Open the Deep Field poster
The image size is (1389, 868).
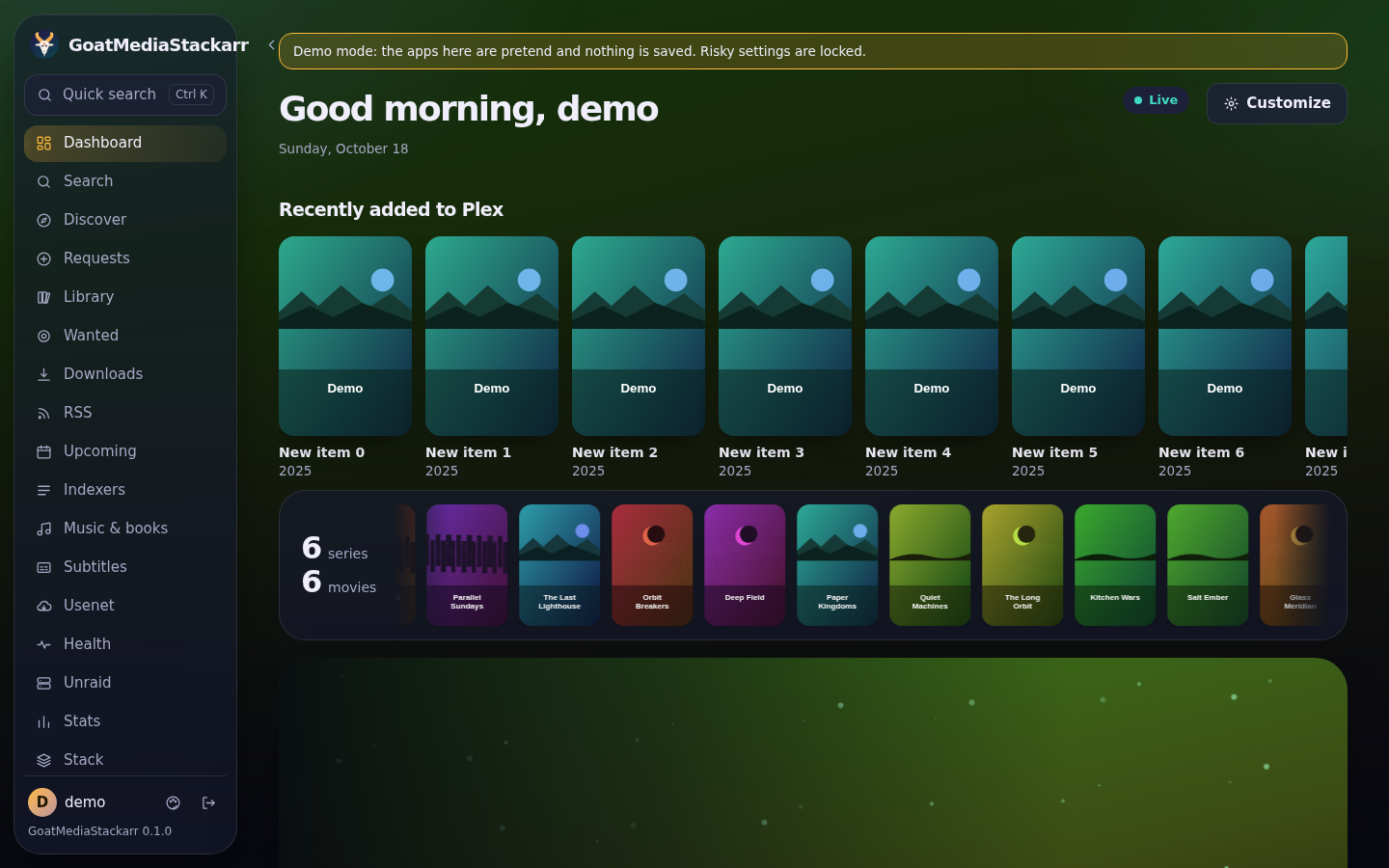[745, 565]
